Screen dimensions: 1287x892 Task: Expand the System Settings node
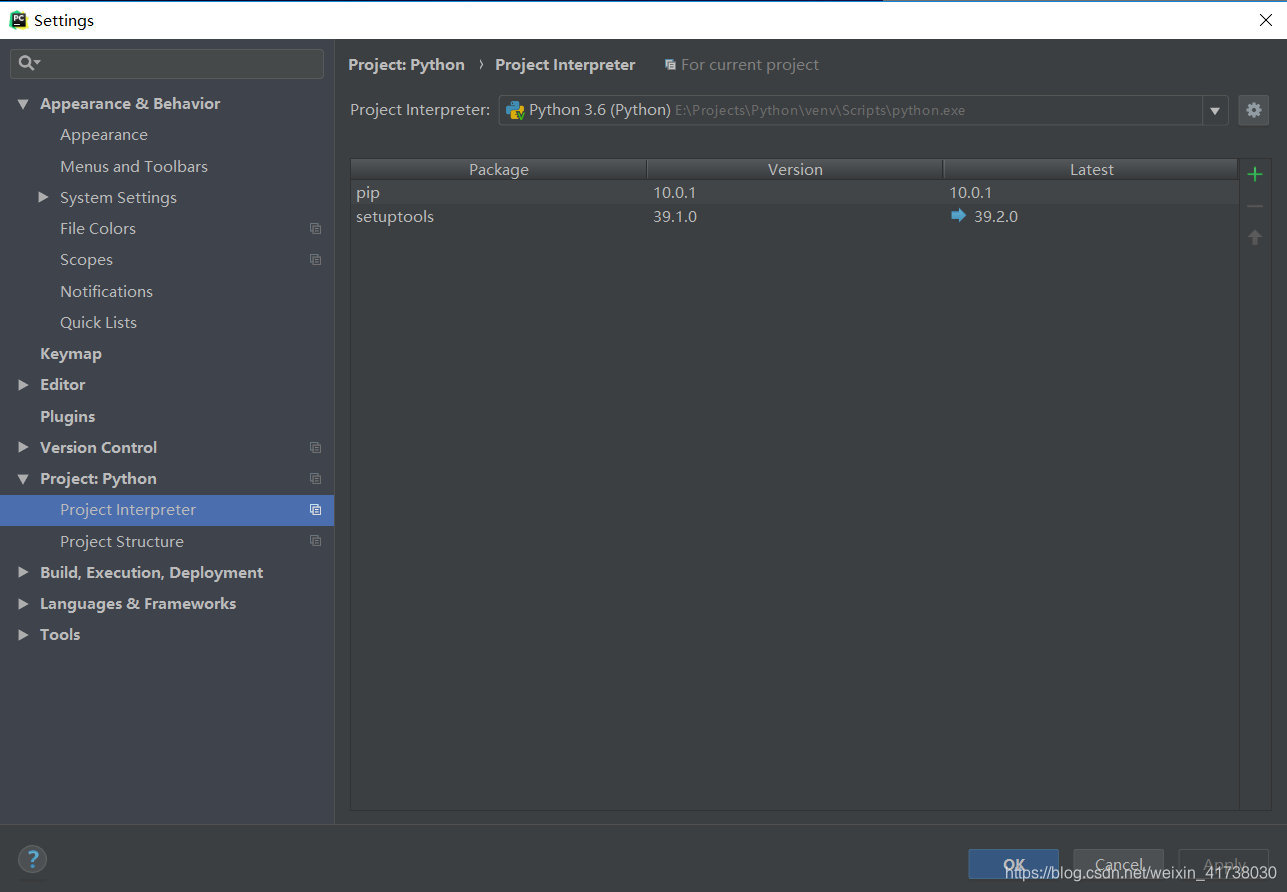(x=43, y=198)
